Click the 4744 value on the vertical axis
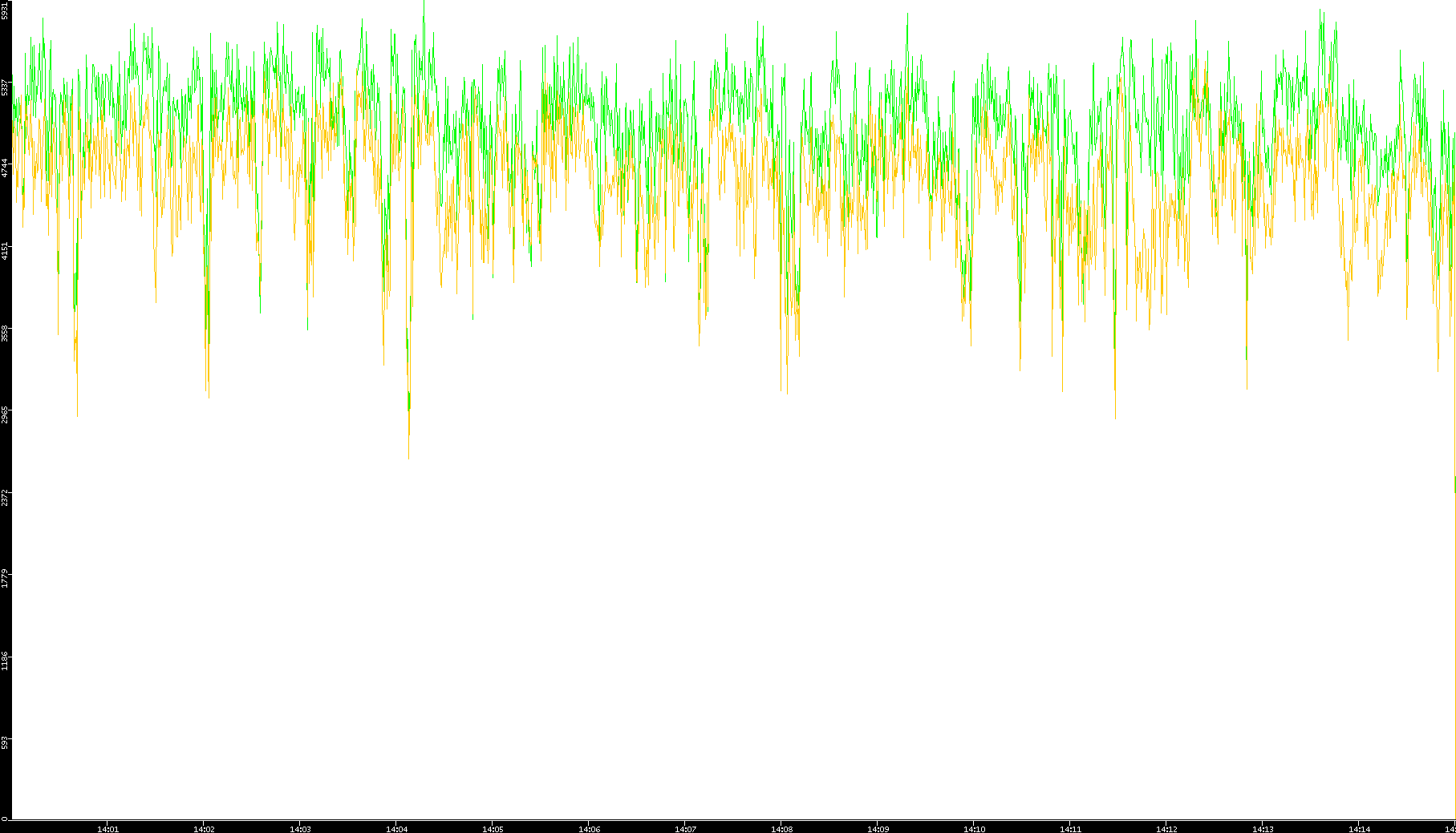The width and height of the screenshot is (1456, 833). pos(5,168)
